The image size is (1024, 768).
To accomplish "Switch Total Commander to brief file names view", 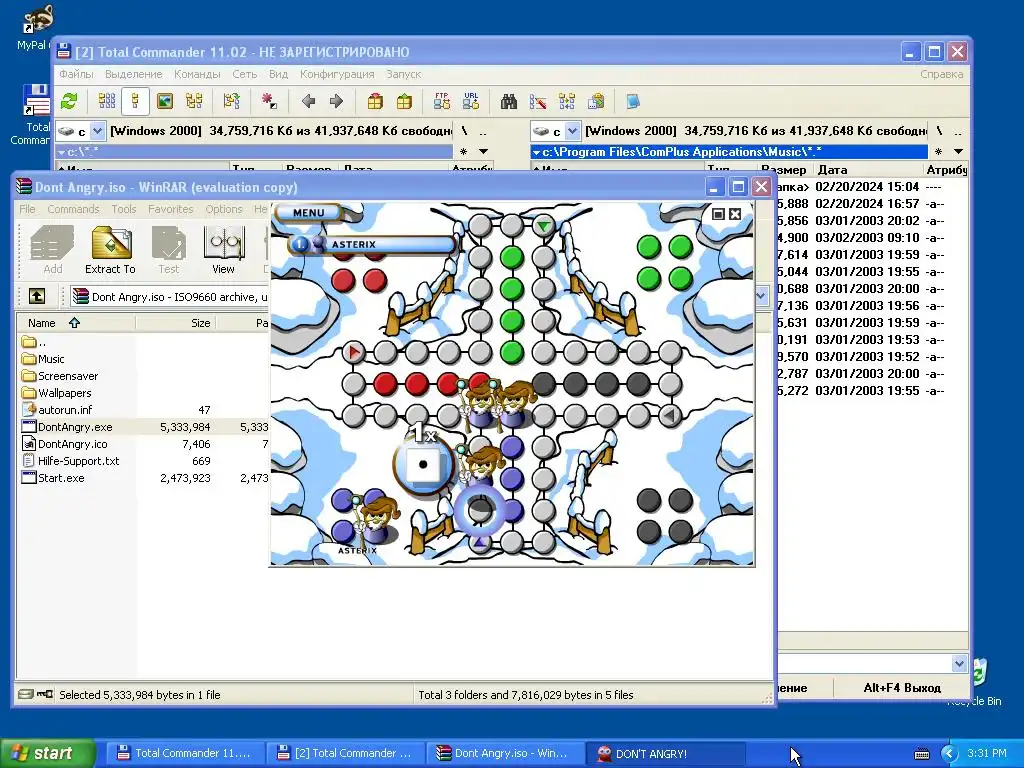I will pos(107,101).
